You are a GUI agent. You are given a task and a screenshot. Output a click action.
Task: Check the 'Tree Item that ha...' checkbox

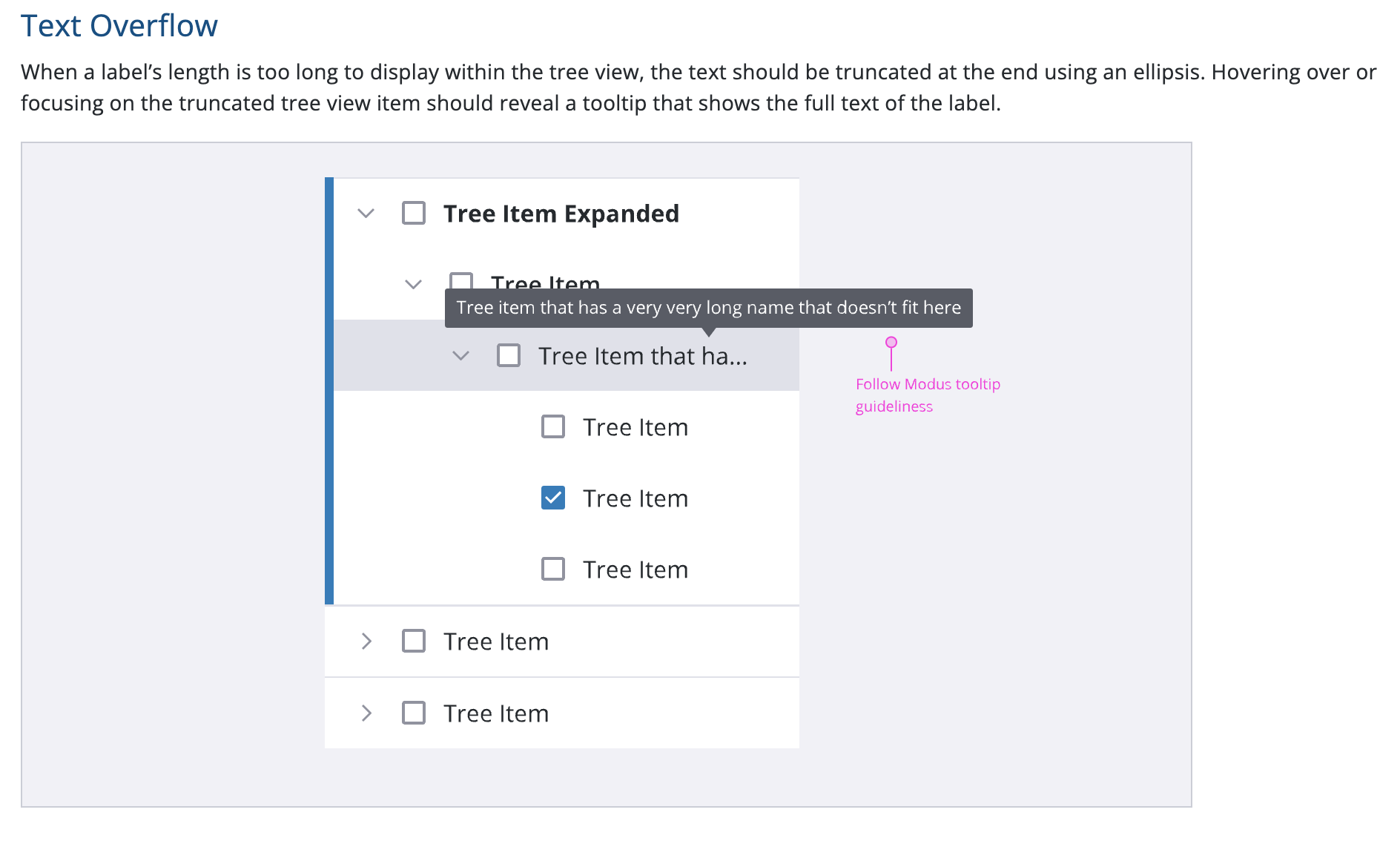[x=509, y=355]
